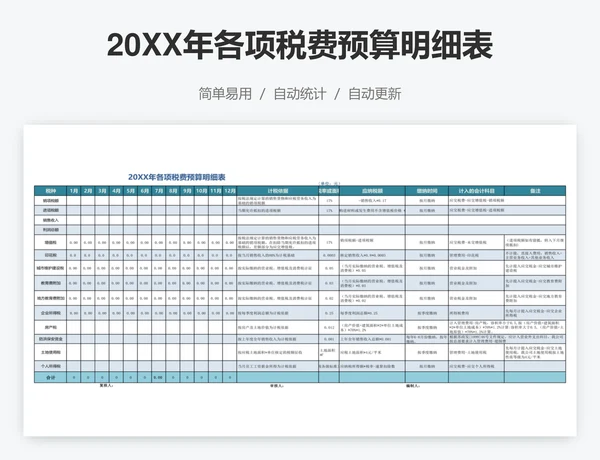This screenshot has width=600, height=460.
Task: Click the 印花税 value cell under 12月
Action: point(230,255)
